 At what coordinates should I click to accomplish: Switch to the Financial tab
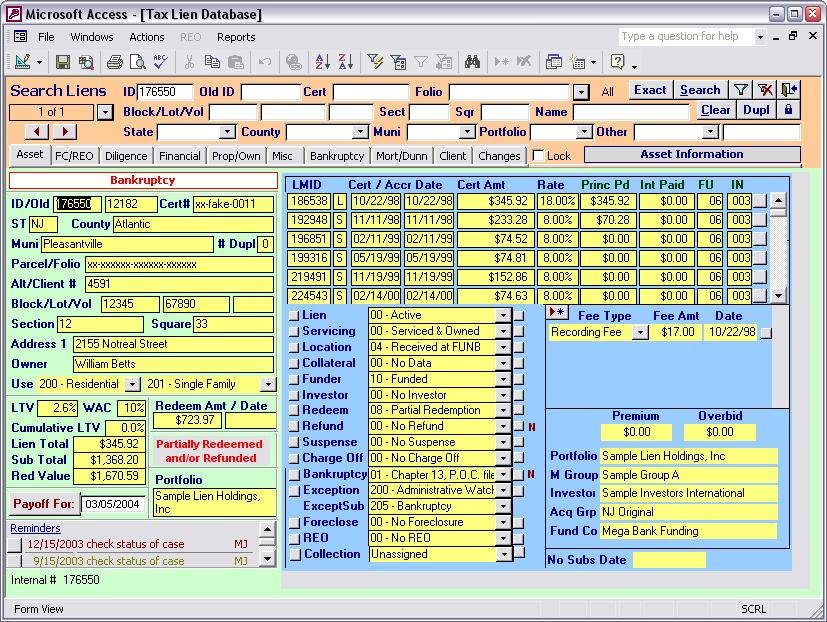[x=180, y=156]
